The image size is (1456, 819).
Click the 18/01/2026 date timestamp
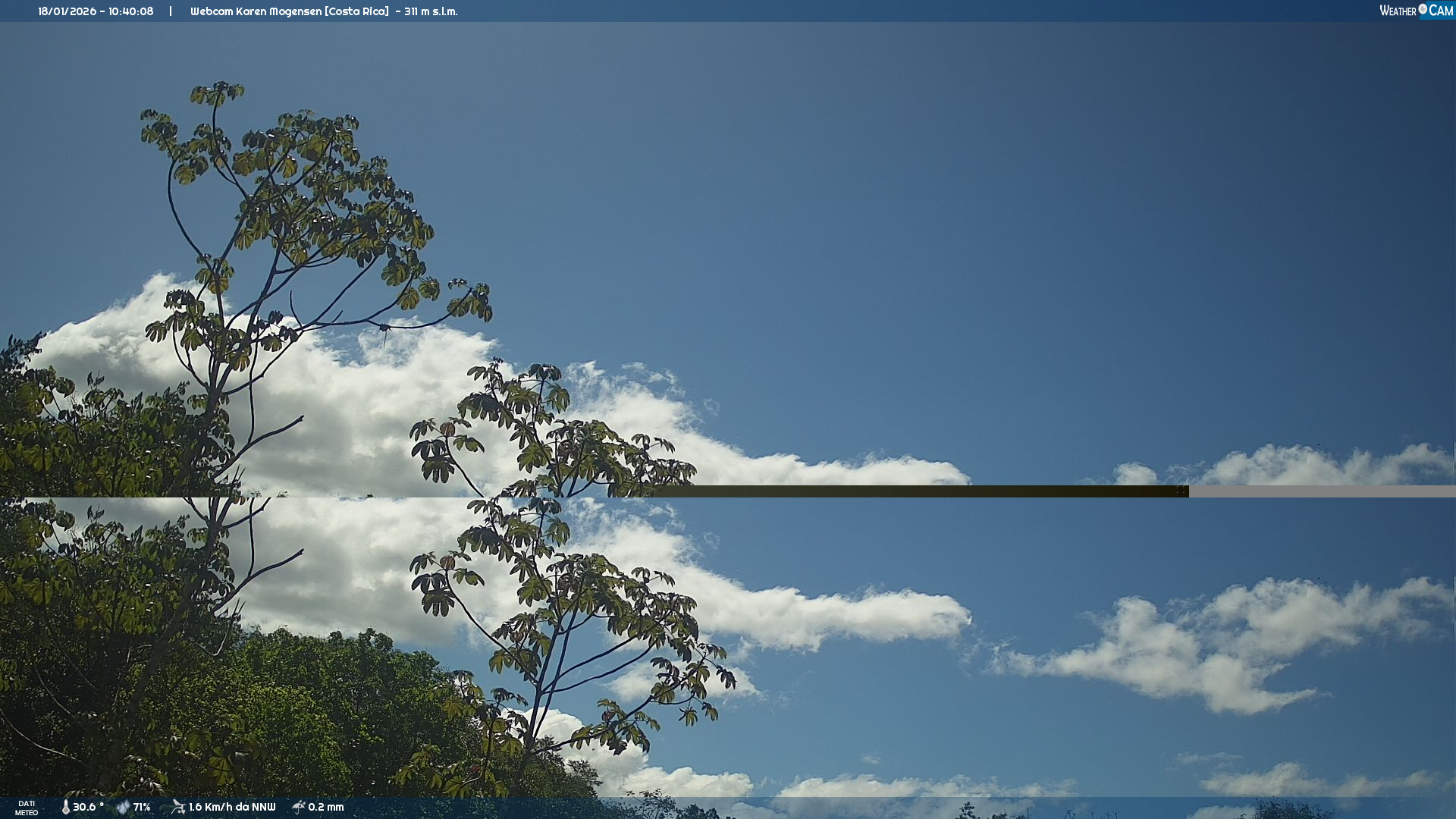(67, 11)
